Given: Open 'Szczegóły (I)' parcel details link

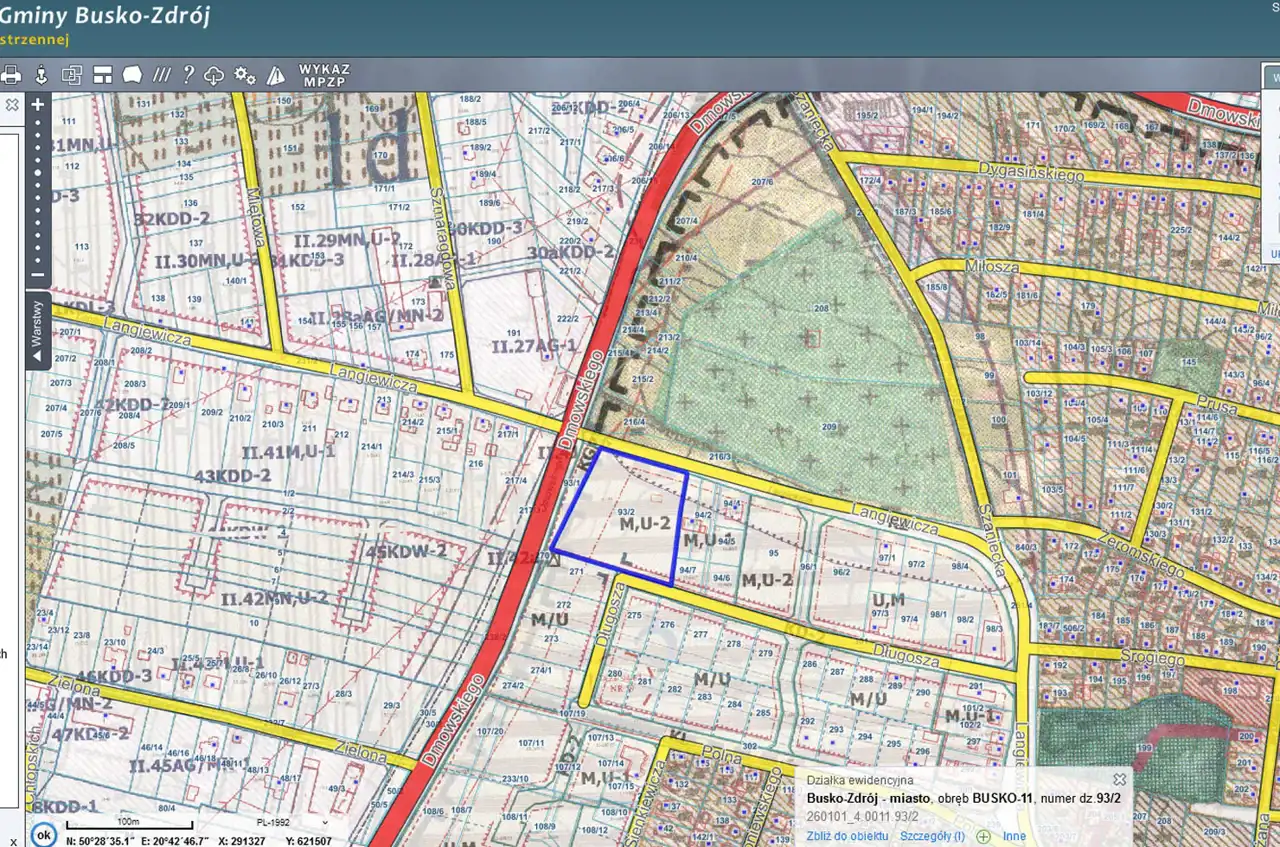Looking at the screenshot, I should (932, 836).
